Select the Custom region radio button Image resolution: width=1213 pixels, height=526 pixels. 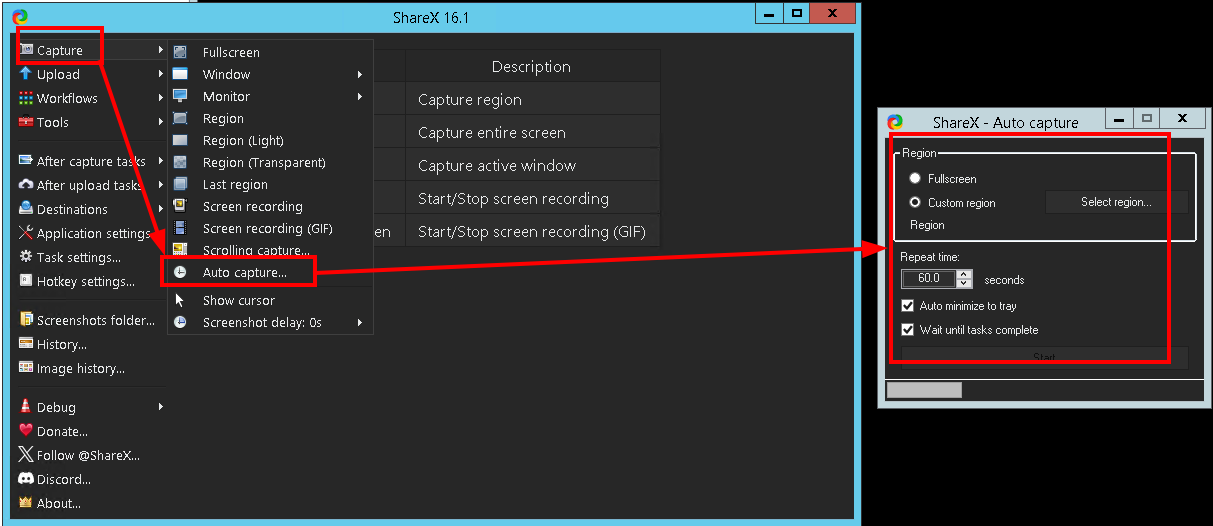coord(914,202)
